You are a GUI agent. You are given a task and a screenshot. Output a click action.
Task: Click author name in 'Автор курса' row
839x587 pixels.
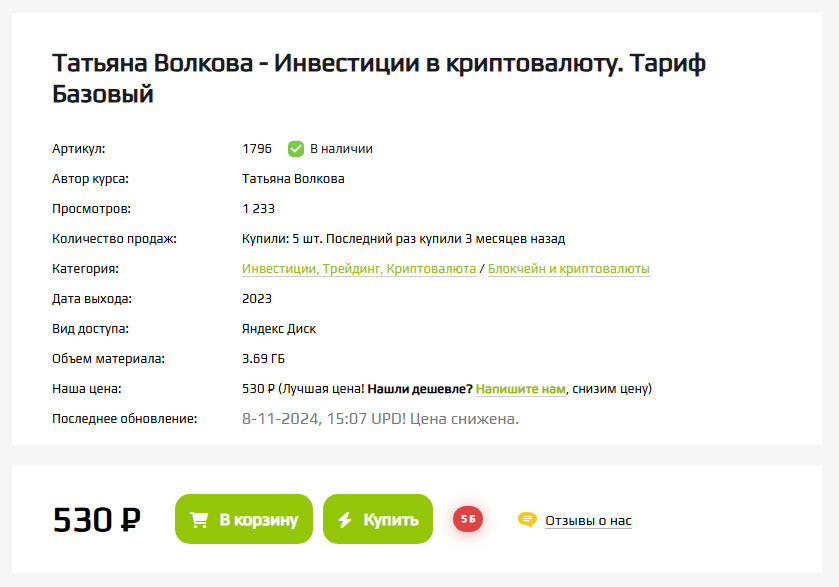tap(293, 179)
